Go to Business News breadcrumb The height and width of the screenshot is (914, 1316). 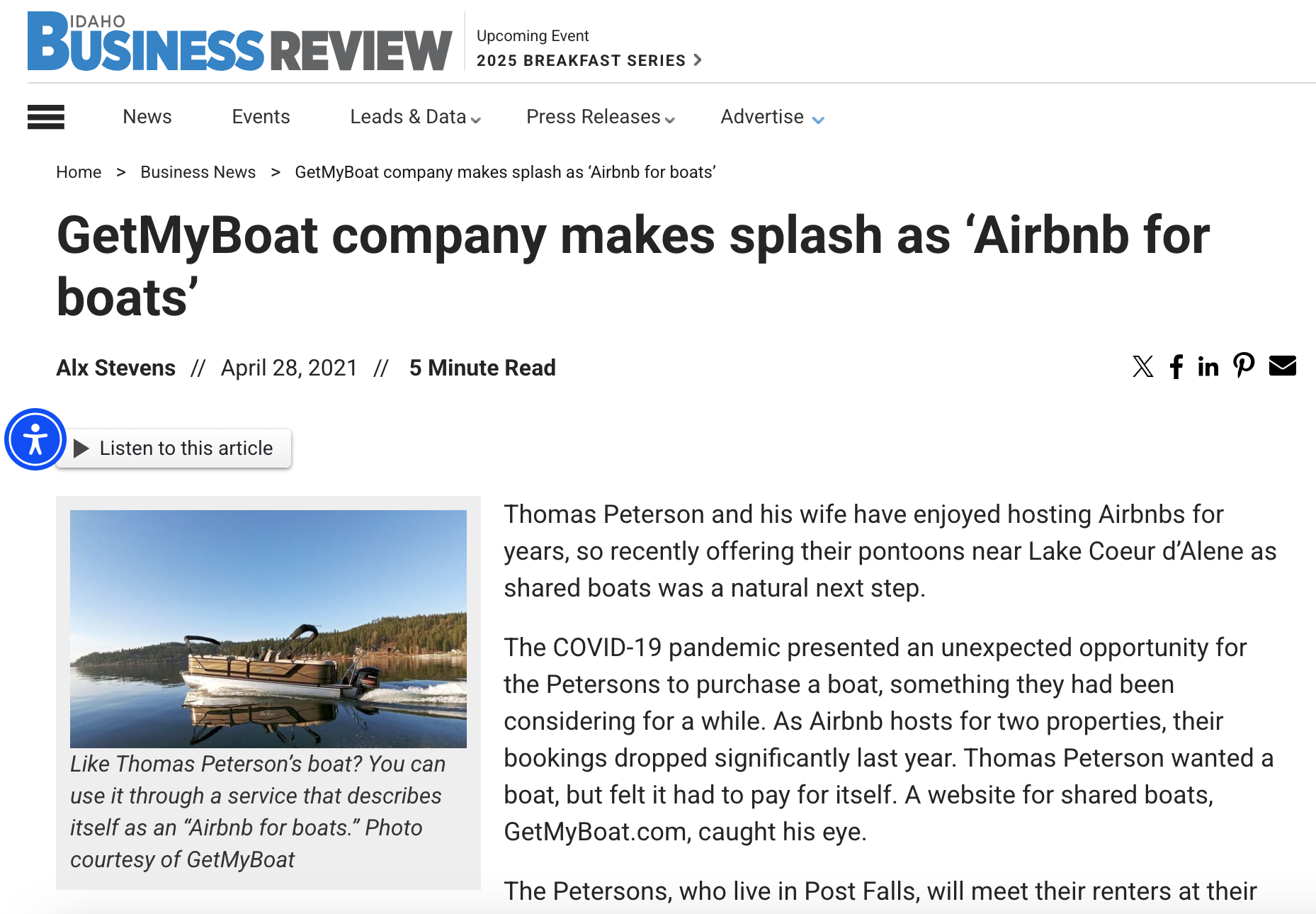pos(198,172)
